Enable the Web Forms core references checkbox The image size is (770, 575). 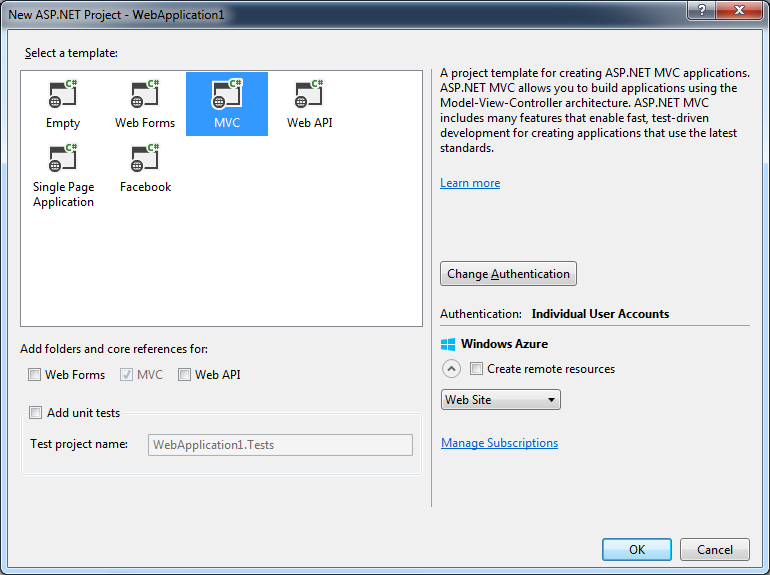click(35, 375)
